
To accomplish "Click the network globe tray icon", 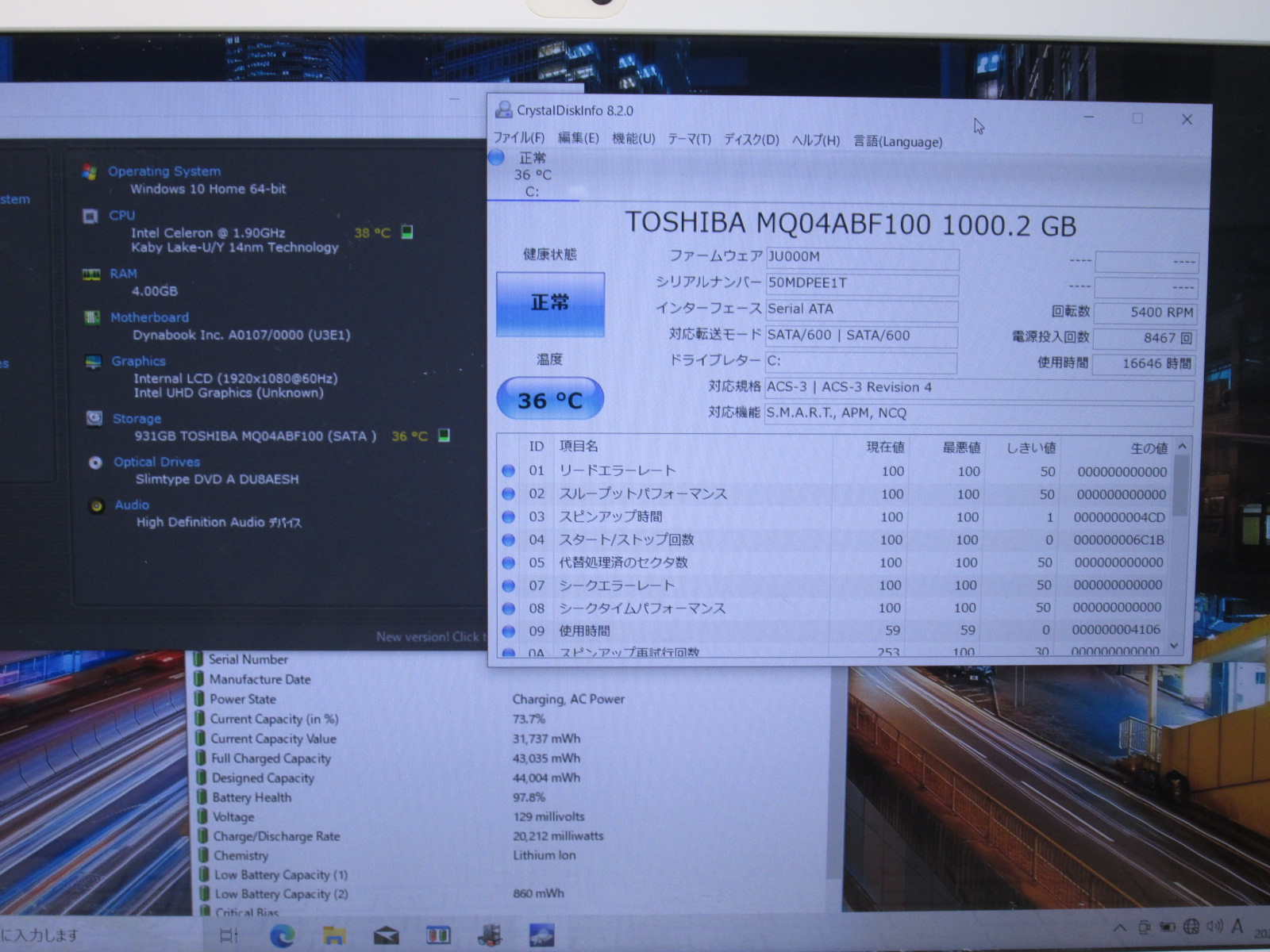I will click(x=1191, y=927).
